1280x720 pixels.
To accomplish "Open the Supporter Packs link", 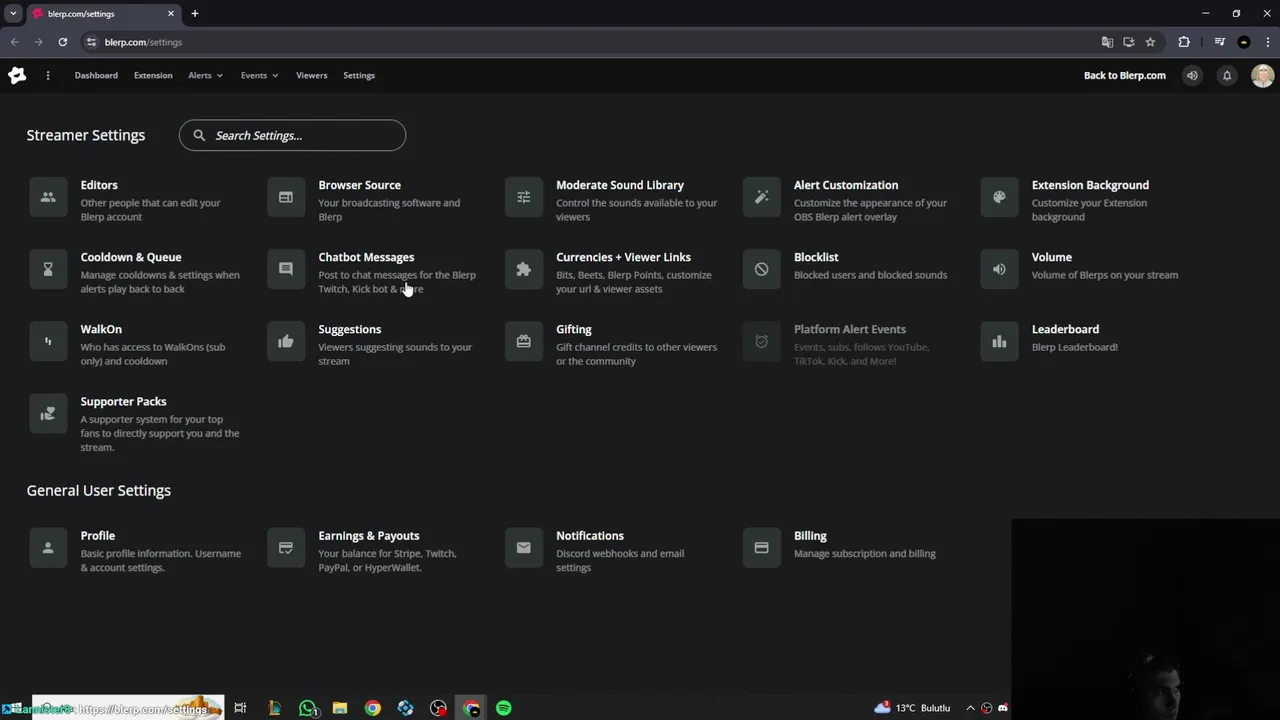I will click(x=123, y=401).
